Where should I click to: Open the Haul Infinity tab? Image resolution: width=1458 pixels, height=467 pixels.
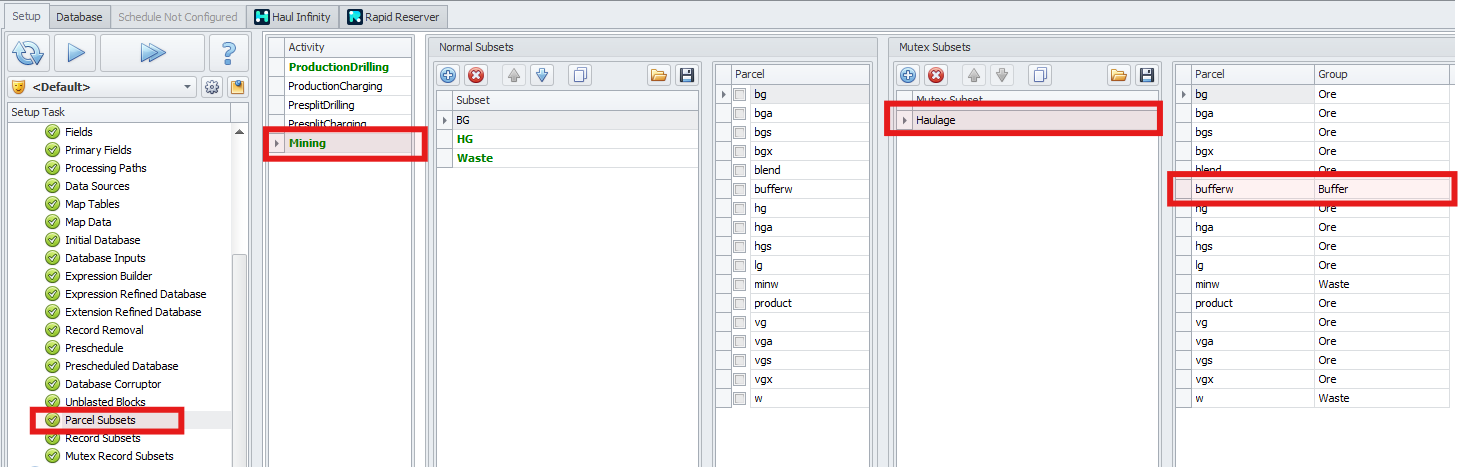(292, 17)
